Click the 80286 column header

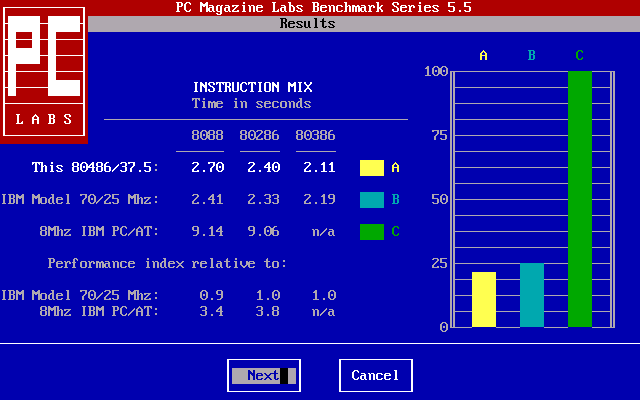[259, 135]
